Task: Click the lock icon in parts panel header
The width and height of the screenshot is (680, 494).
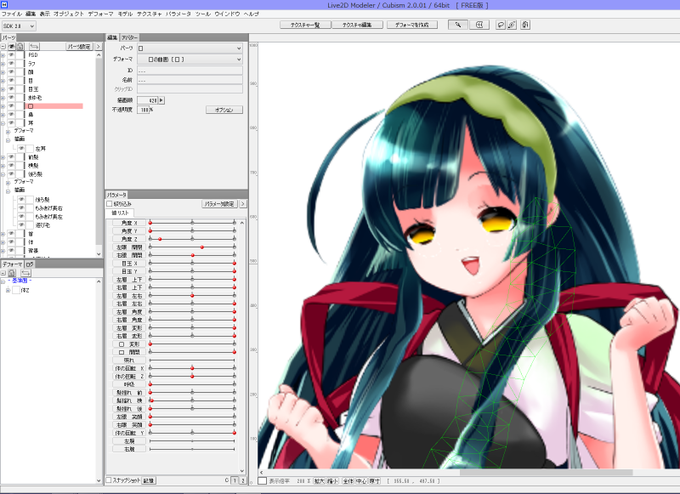Action: tap(20, 46)
